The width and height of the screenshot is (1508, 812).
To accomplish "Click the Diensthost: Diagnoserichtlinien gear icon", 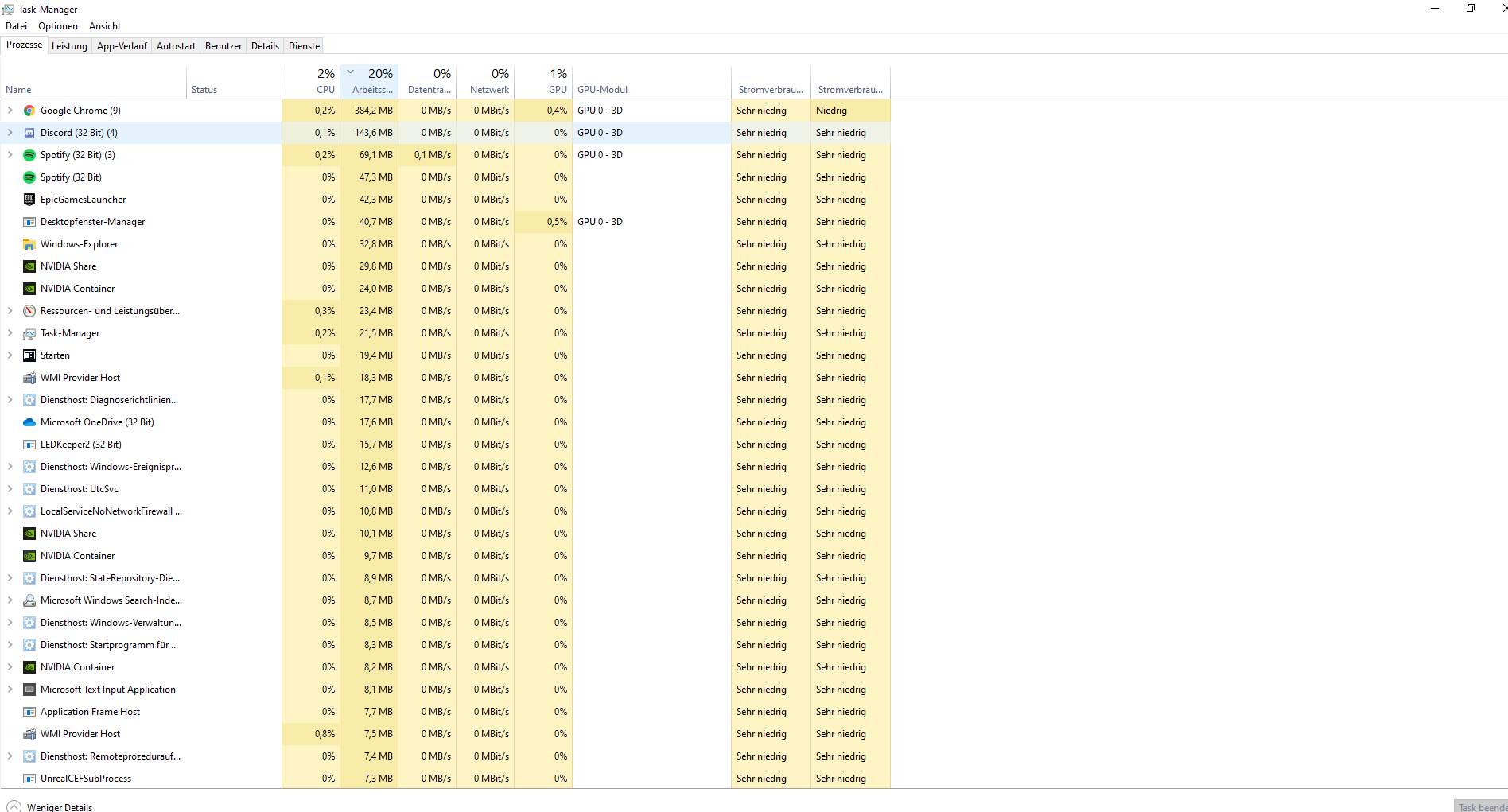I will 29,400.
